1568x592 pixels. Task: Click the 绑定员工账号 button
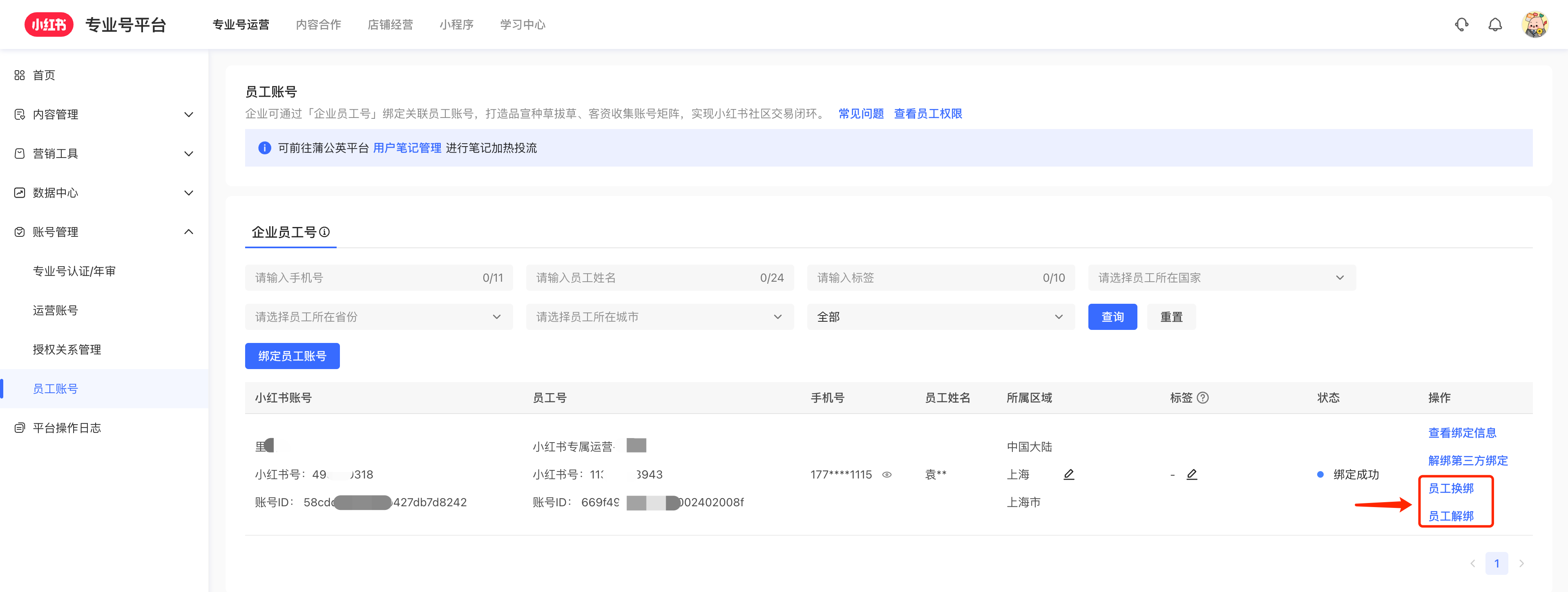(292, 356)
